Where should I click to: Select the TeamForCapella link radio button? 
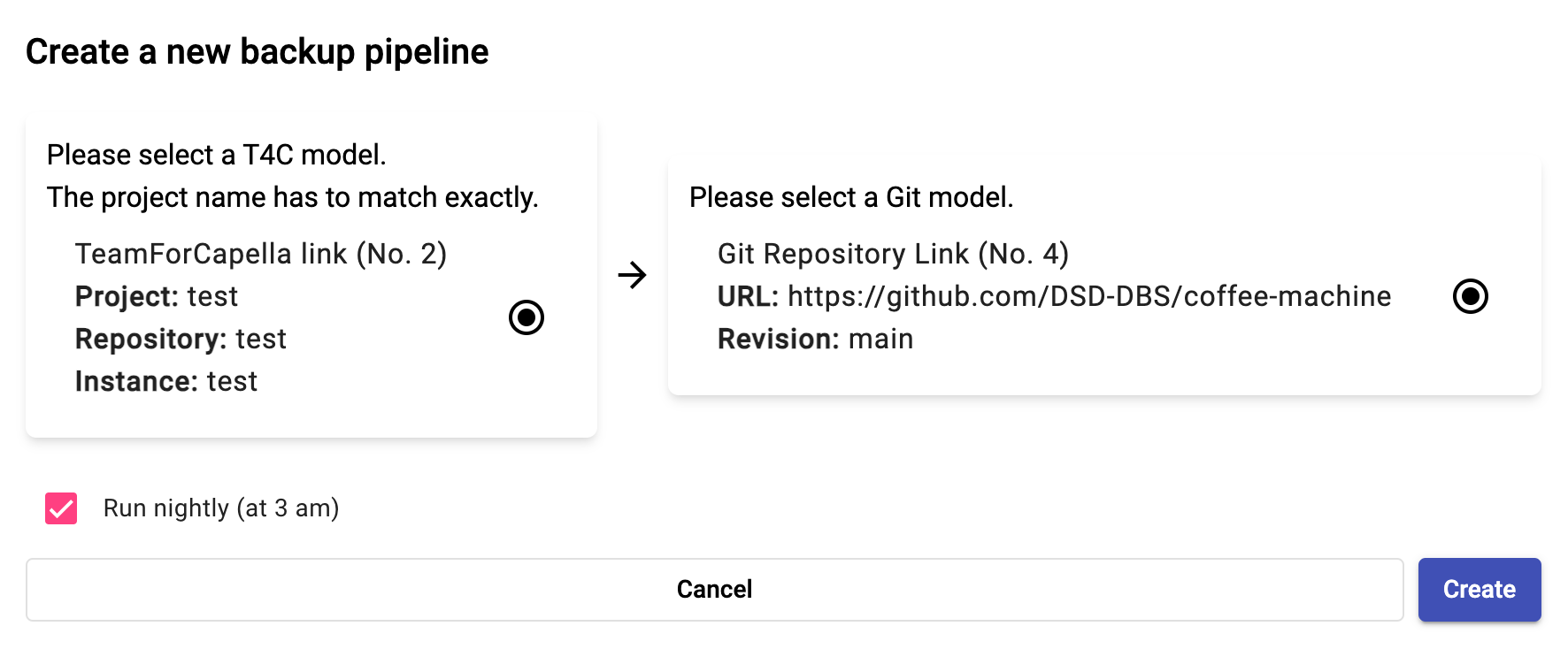(527, 317)
